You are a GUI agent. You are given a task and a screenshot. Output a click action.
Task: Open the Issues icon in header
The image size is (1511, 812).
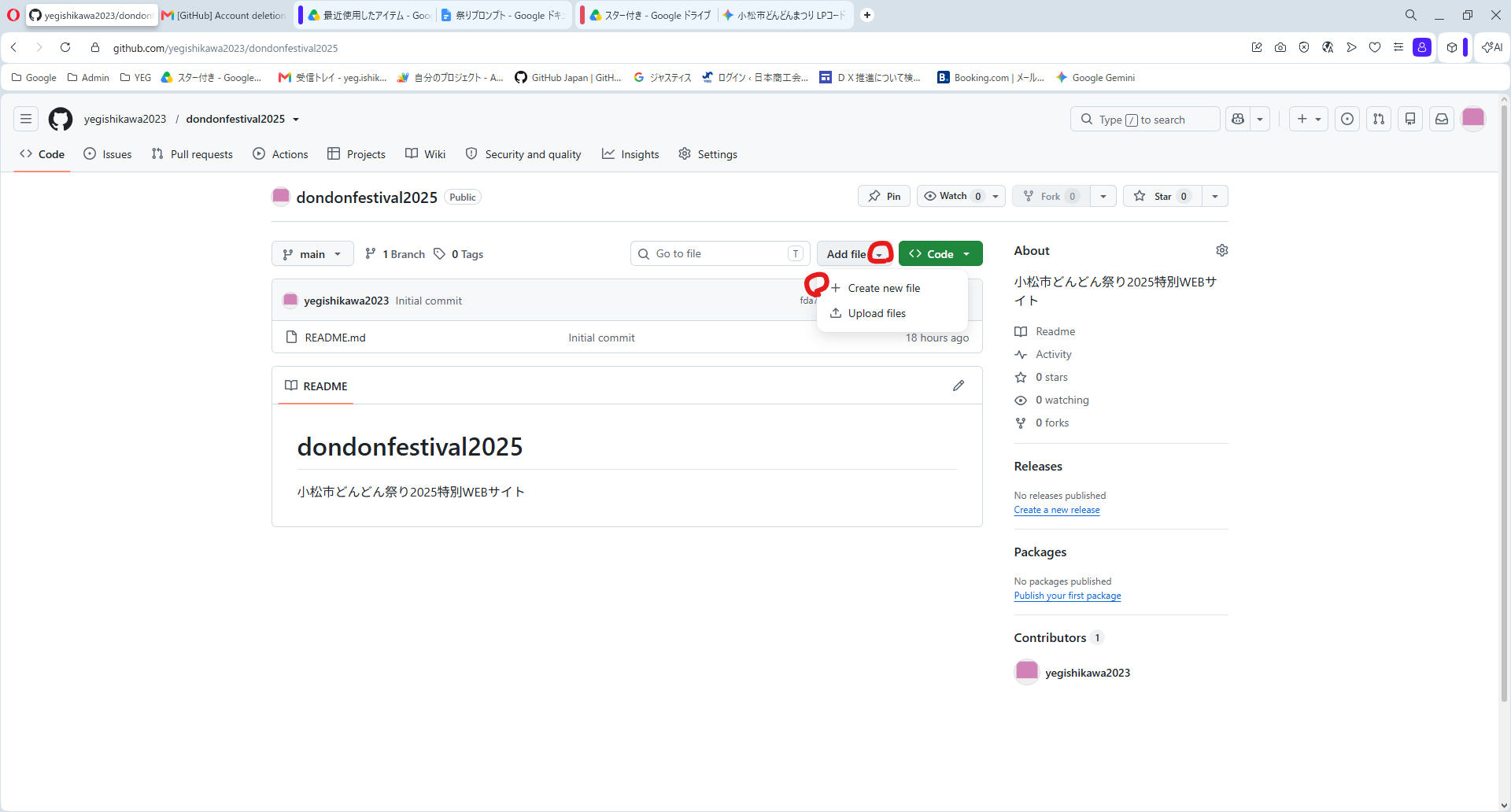(x=1347, y=119)
